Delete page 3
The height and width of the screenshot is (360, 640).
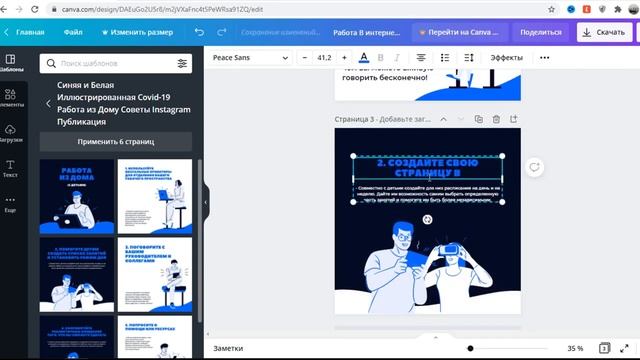(496, 119)
